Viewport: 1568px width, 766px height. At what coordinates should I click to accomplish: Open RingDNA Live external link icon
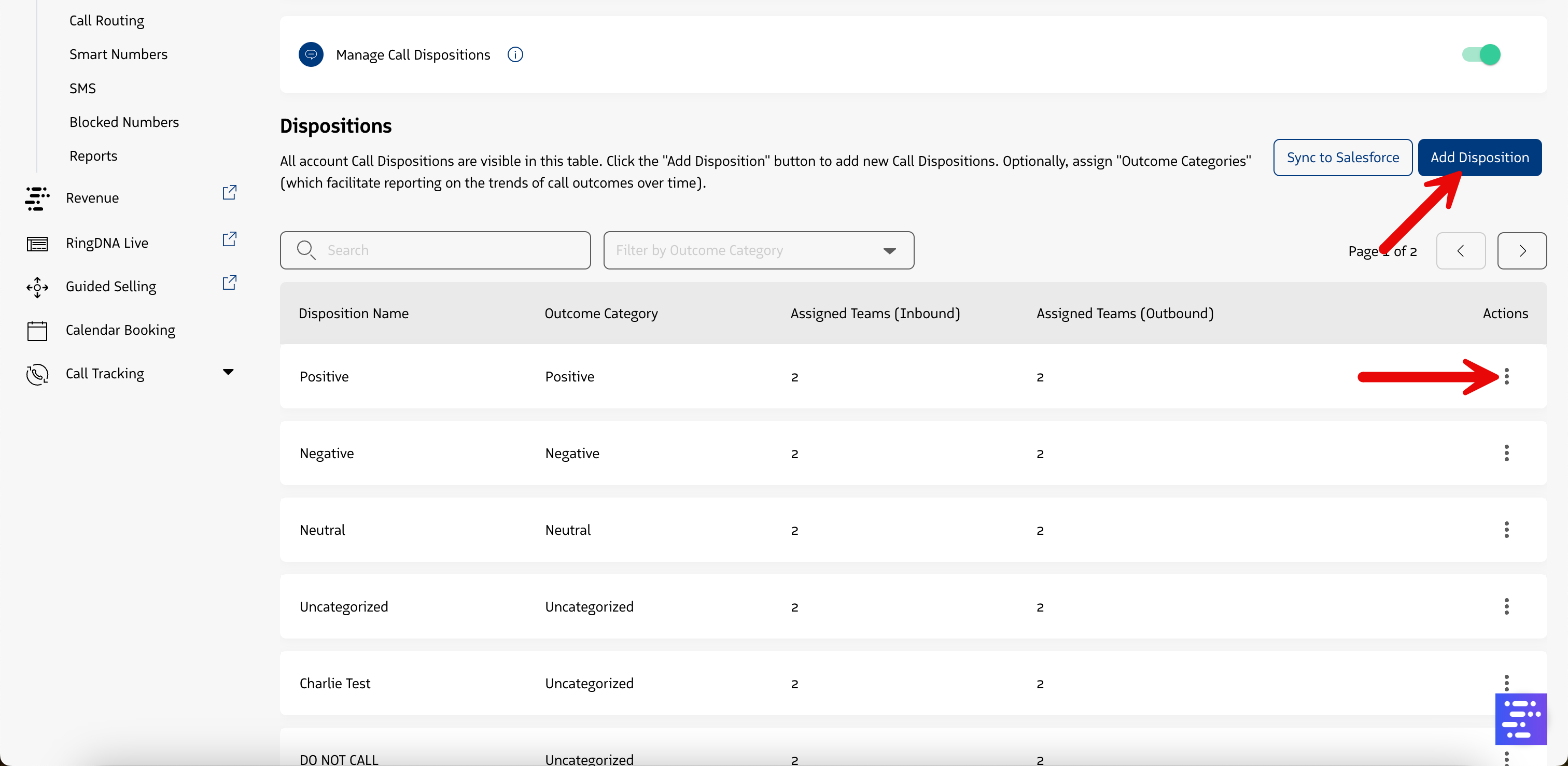[x=229, y=239]
